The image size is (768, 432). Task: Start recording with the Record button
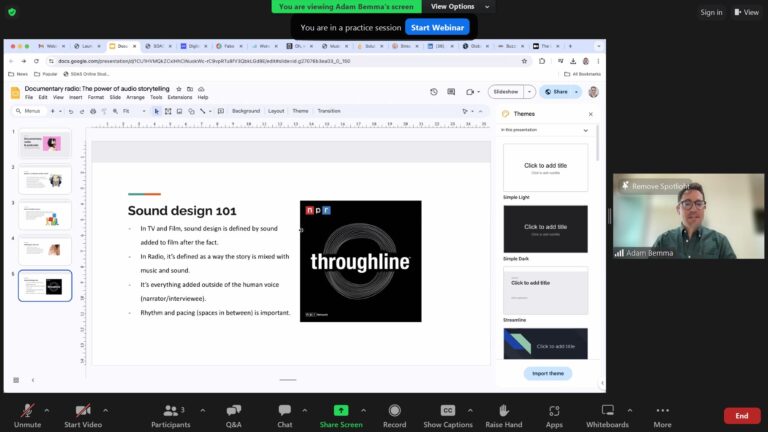click(394, 416)
